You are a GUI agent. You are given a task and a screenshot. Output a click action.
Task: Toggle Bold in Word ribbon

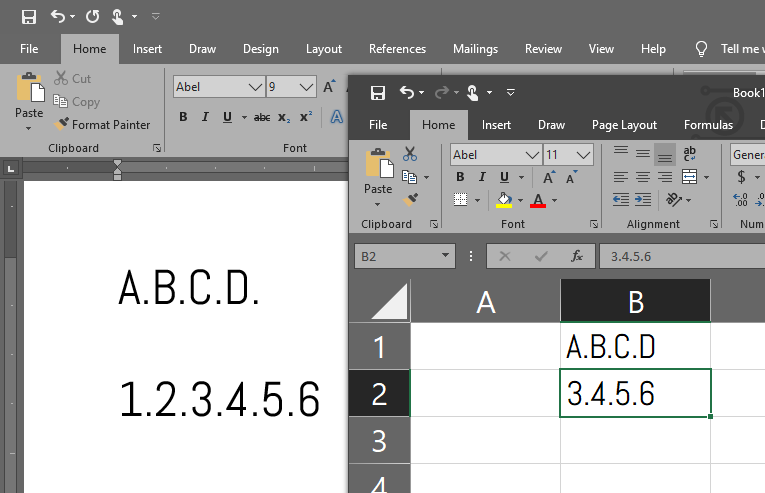pos(183,117)
